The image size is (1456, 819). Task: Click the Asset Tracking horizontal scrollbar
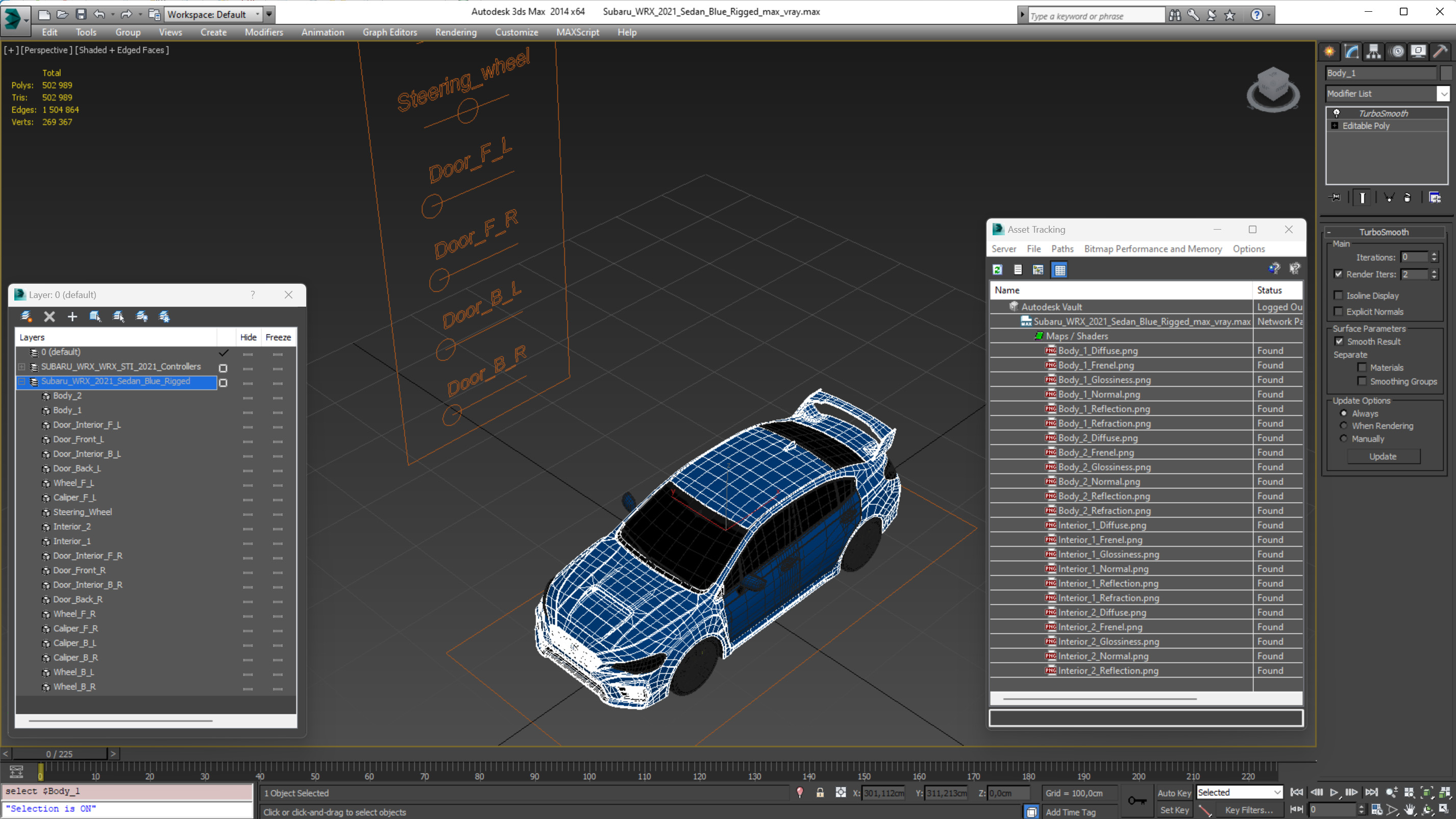(1099, 699)
